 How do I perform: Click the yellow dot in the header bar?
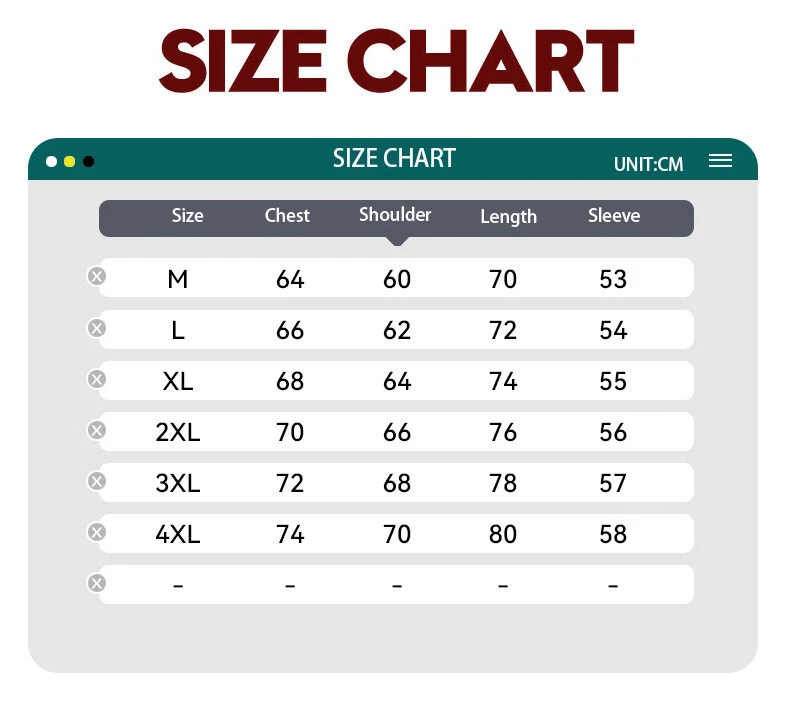(x=70, y=162)
